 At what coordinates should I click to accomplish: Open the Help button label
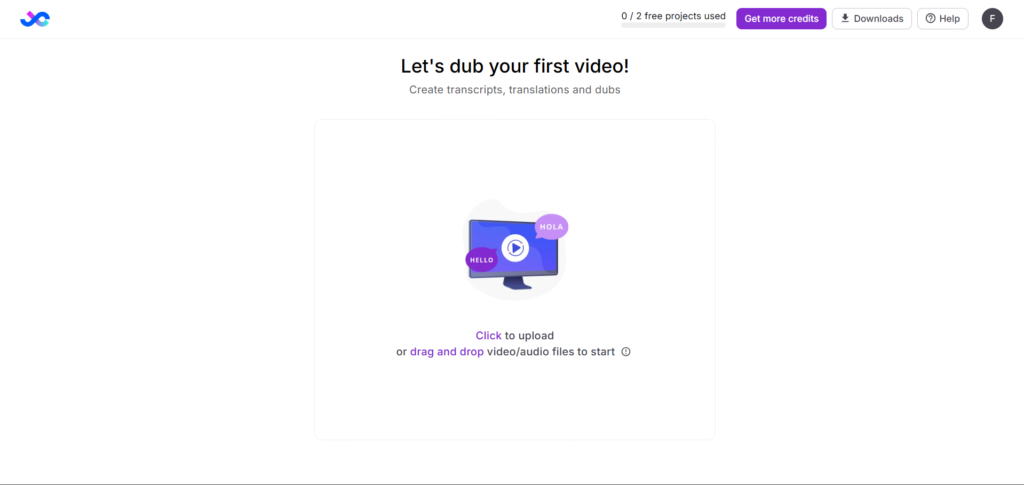coord(949,19)
